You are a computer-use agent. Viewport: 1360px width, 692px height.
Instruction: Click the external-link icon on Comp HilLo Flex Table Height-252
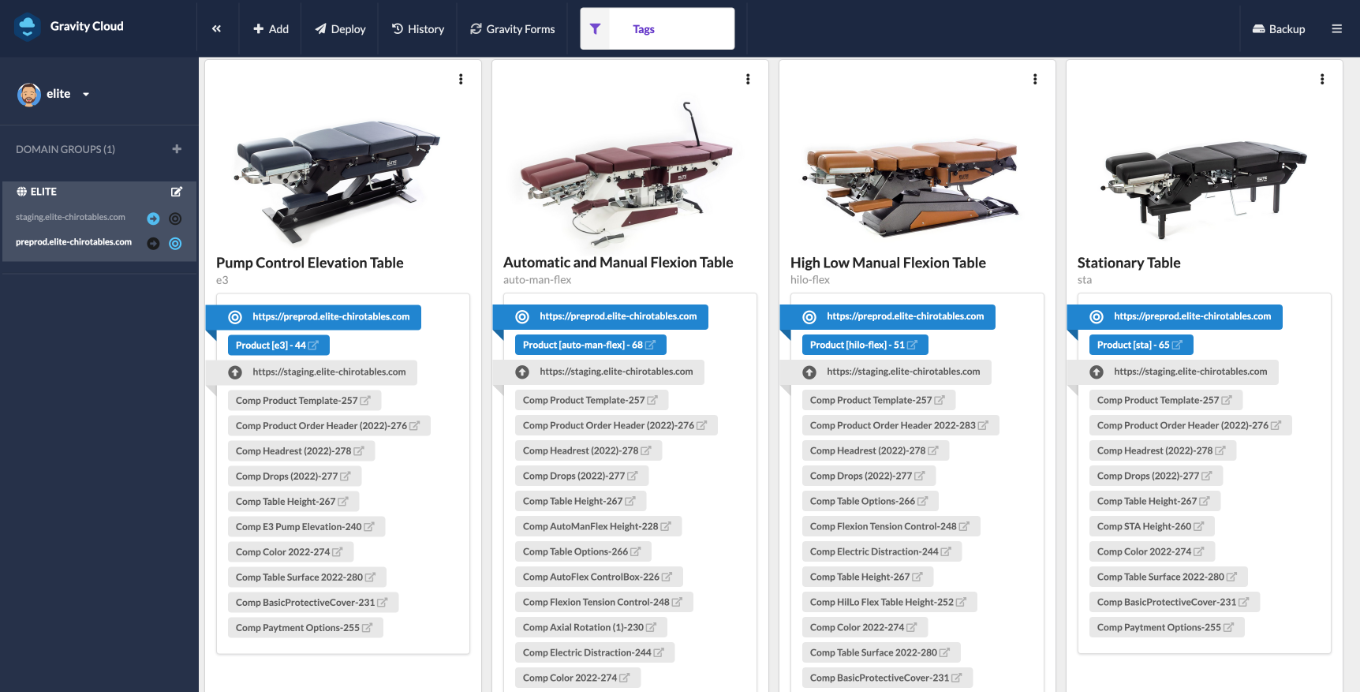[x=961, y=603]
